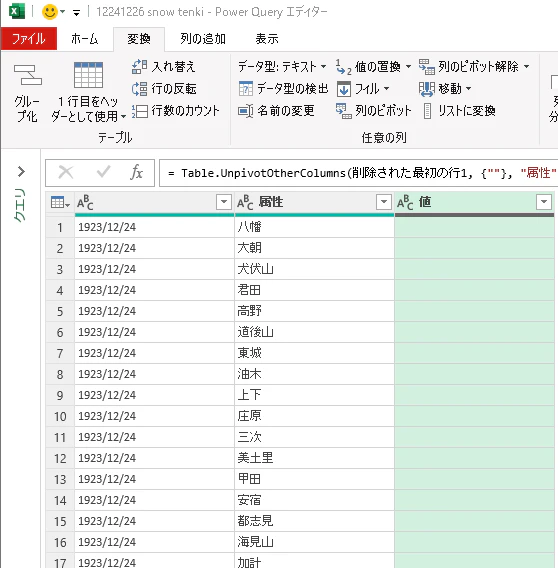Viewport: 558px width, 568px height.
Task: Open the ファイル menu
Action: (x=29, y=39)
